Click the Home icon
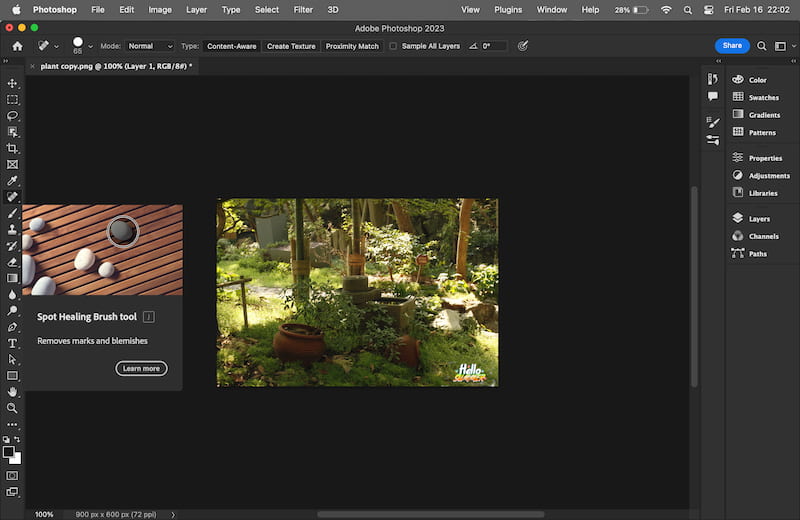 click(x=17, y=46)
